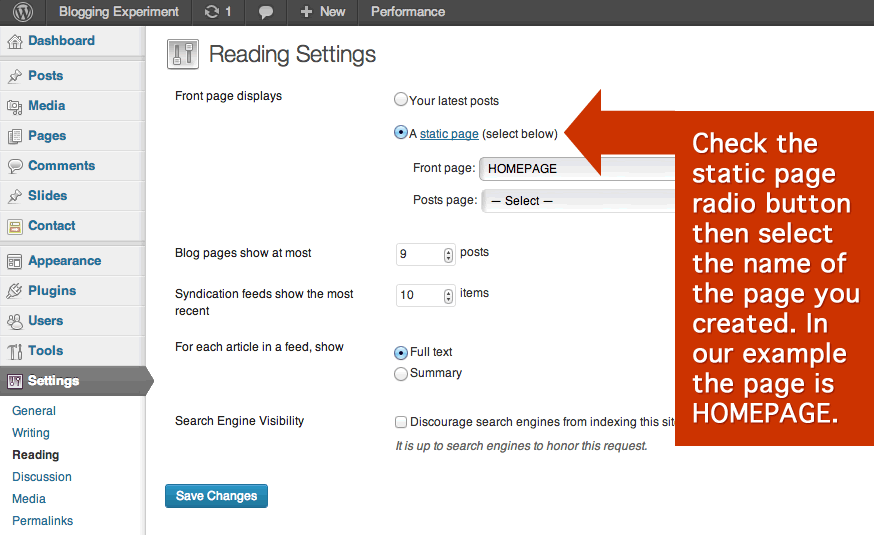874x535 pixels.
Task: Click the 'Blog pages show at most' label
Action: (x=243, y=253)
